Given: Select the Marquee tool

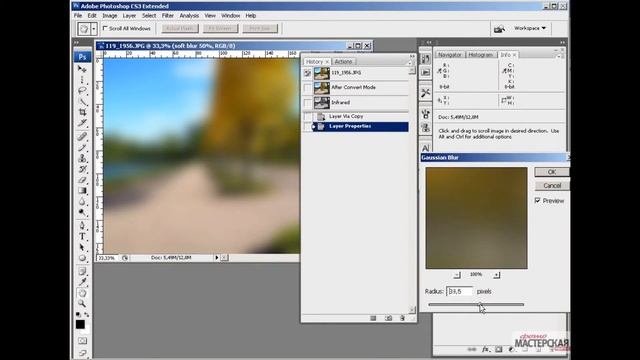Looking at the screenshot, I should [x=82, y=80].
